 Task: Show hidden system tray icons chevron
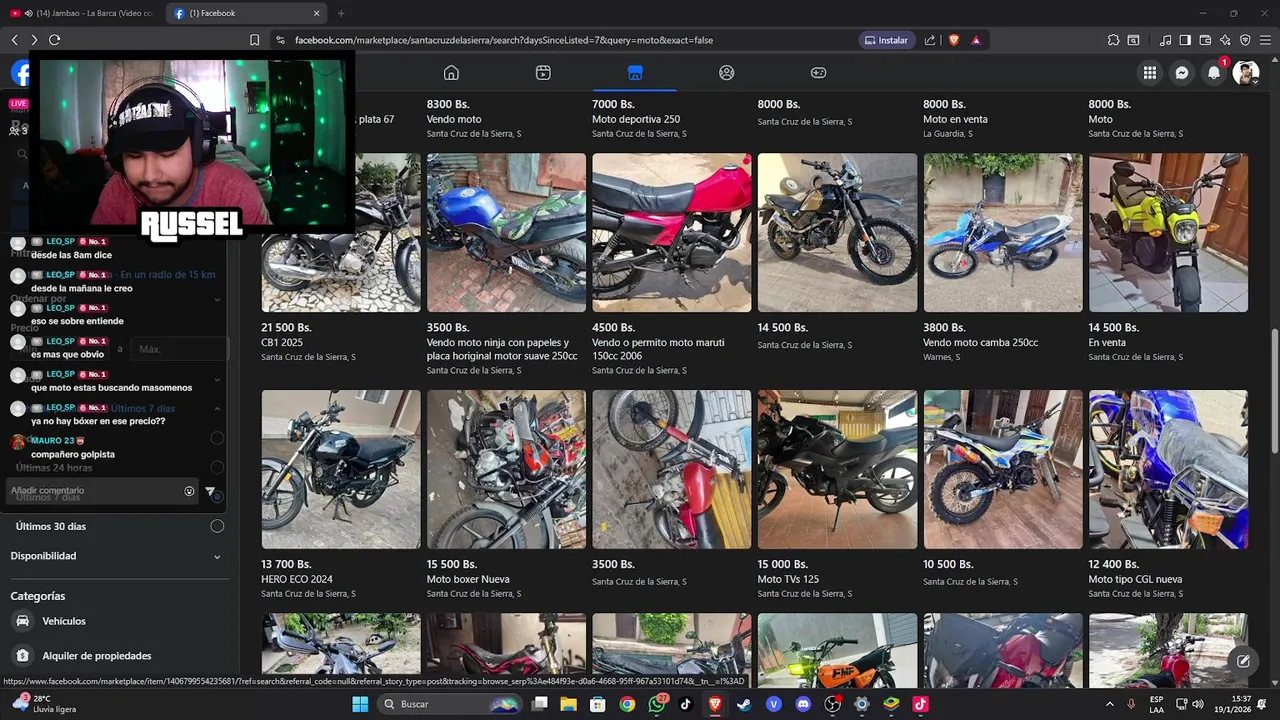click(1109, 704)
